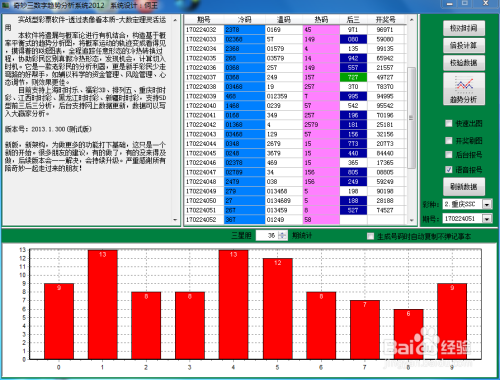Screen dimensions: 500x380
Task: Tick 生成号码时自动复制不弹记事本 checkbox
Action: coord(370,236)
